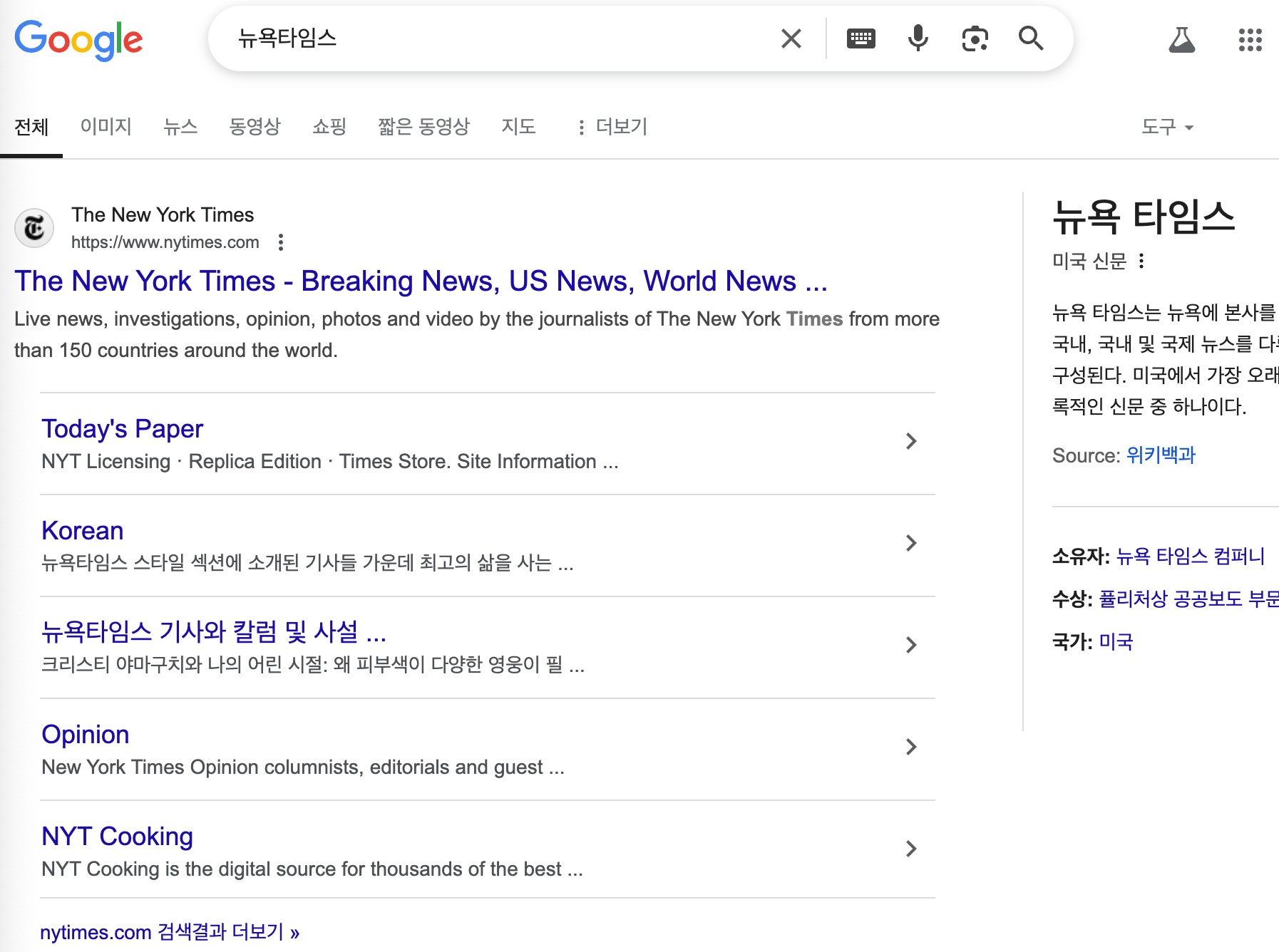Switch to the 쇼핑 tab
Viewport: 1279px width, 952px height.
click(329, 127)
